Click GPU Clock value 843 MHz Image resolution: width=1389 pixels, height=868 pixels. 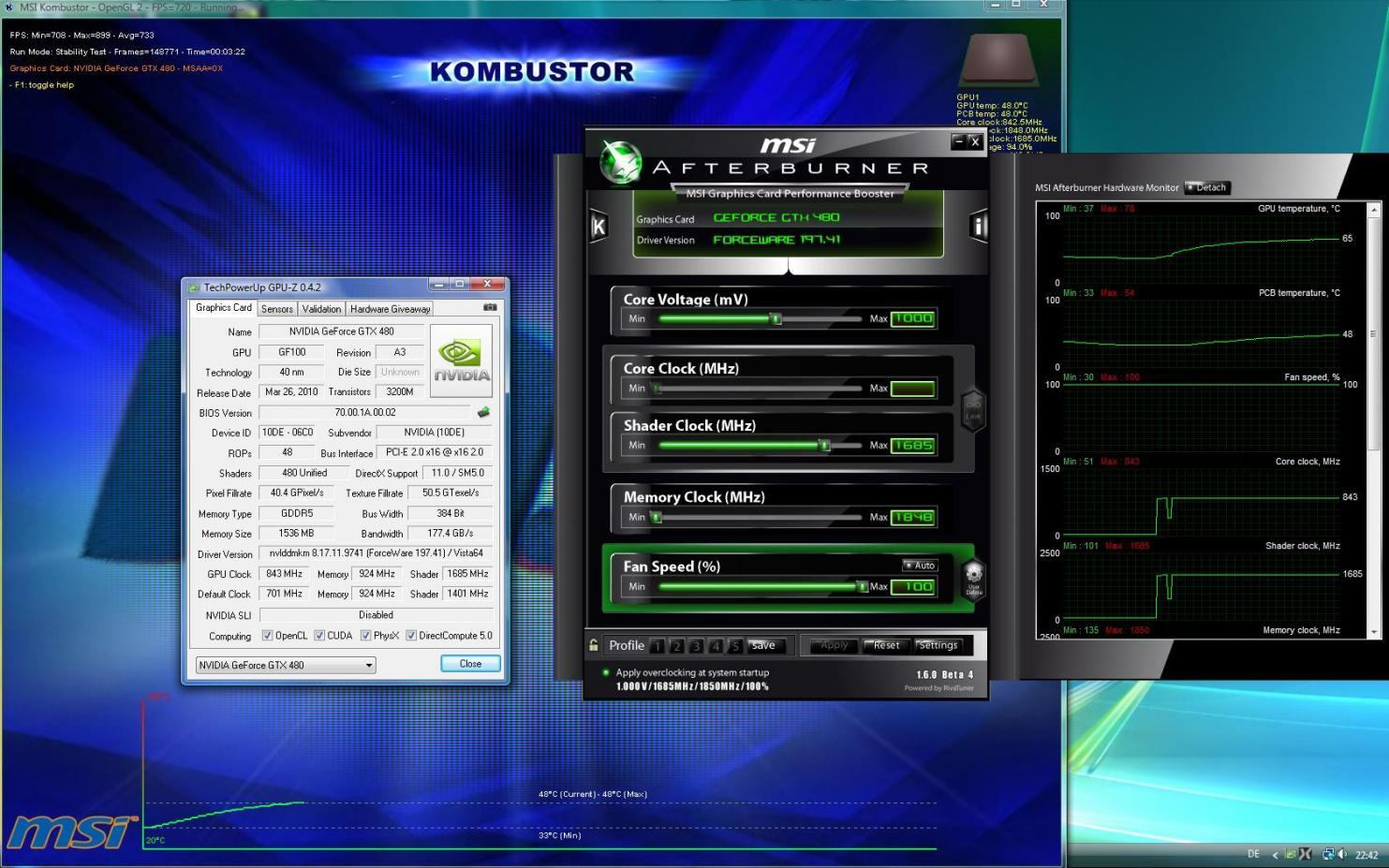click(x=284, y=573)
